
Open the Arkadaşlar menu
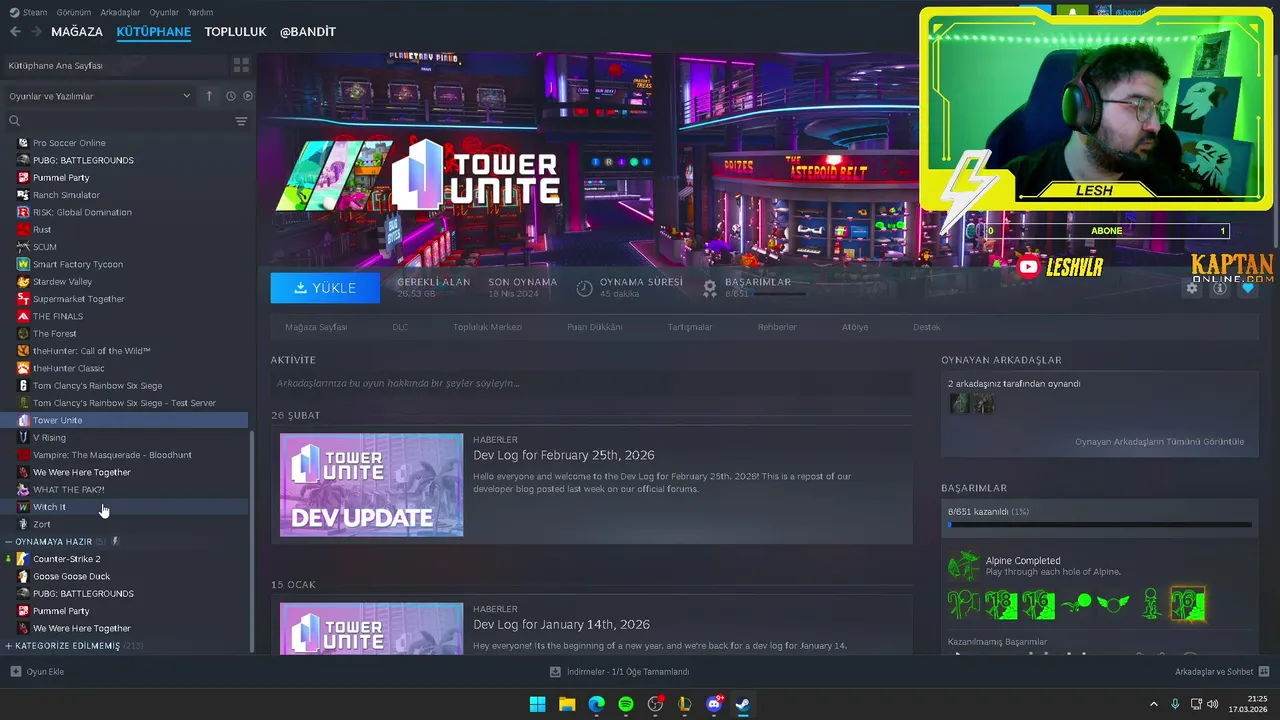coord(121,12)
